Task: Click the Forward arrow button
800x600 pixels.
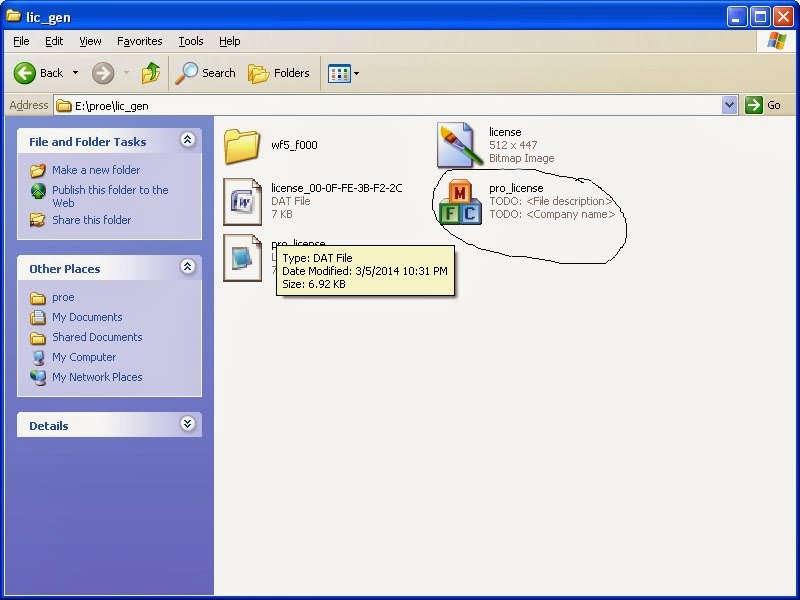Action: click(x=103, y=73)
